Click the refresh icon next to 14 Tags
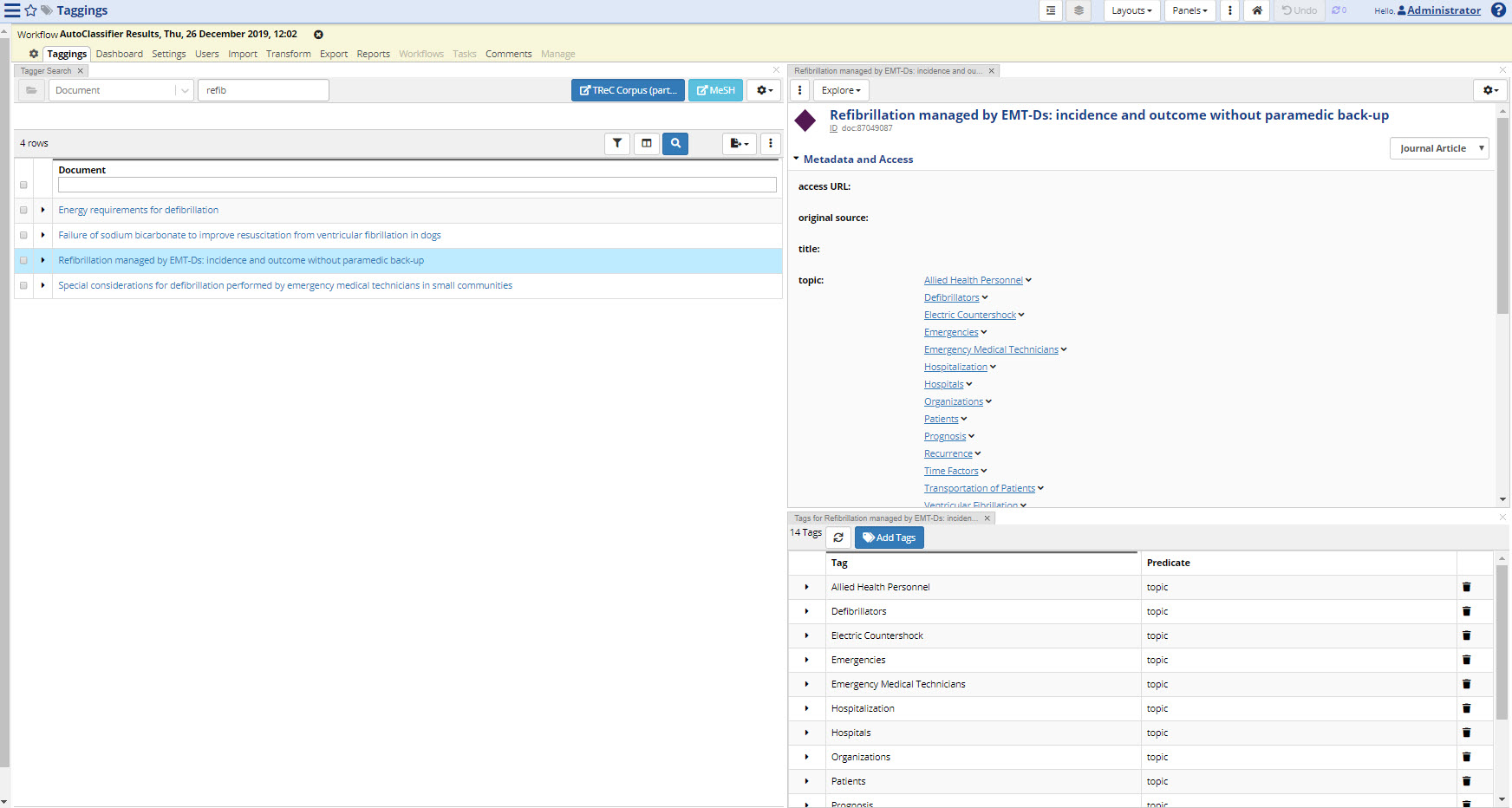 [838, 538]
